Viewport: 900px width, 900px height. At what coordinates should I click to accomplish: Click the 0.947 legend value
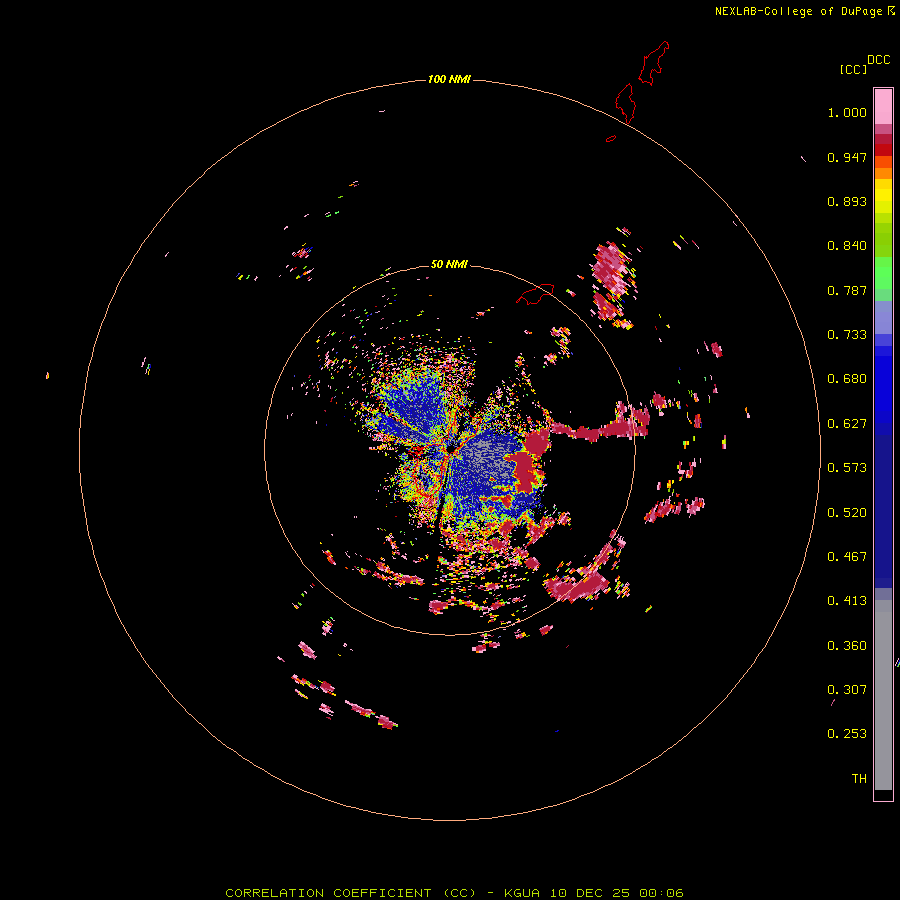(847, 157)
